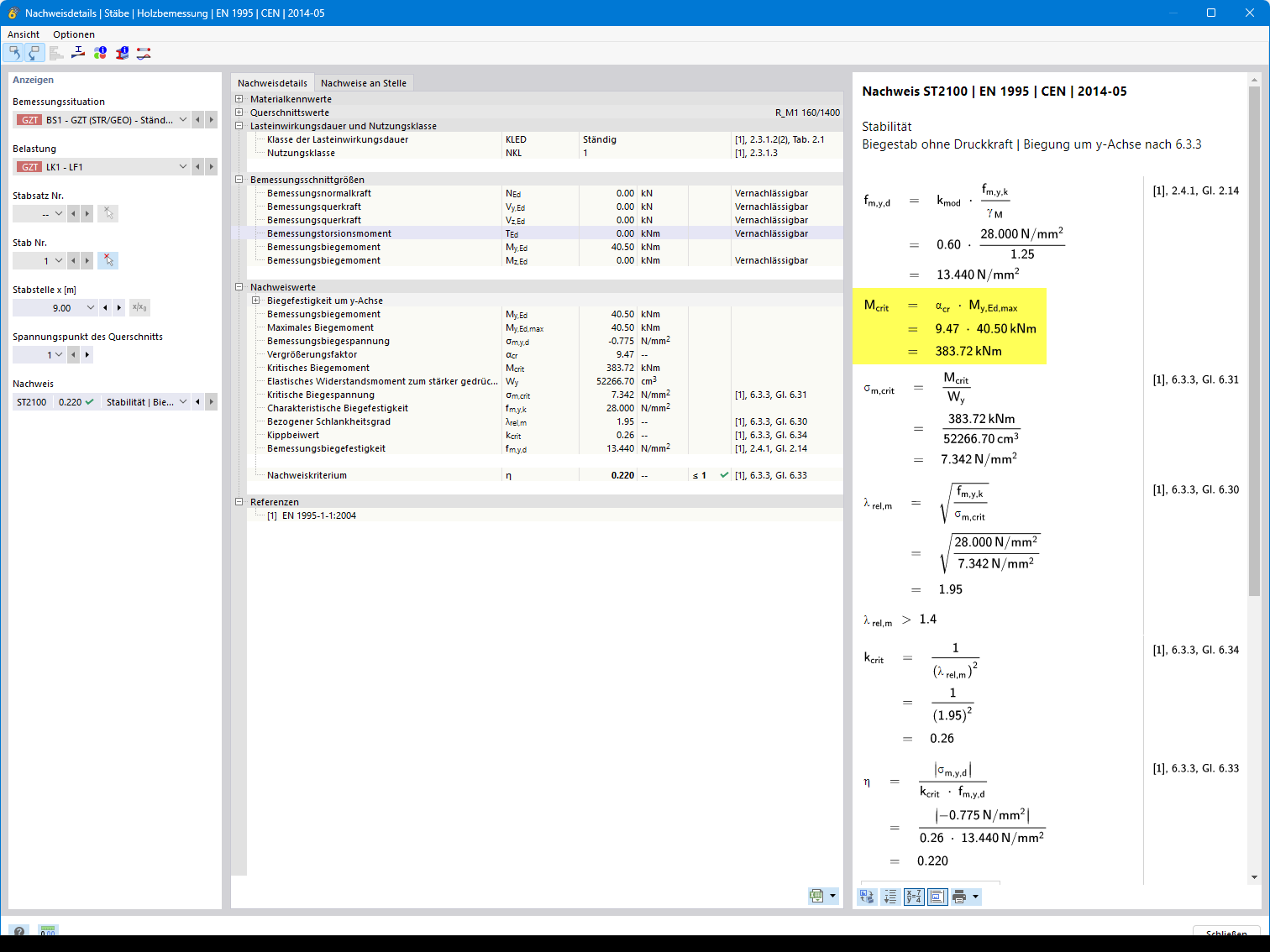Image resolution: width=1270 pixels, height=952 pixels.
Task: Toggle the x/y=7/4 formula values icon
Action: (x=914, y=897)
